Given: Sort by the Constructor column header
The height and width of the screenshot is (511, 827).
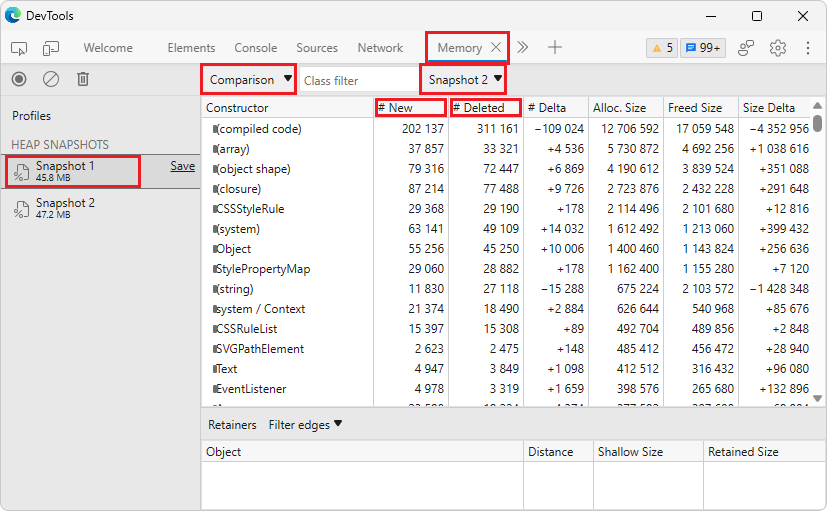Looking at the screenshot, I should 287,108.
